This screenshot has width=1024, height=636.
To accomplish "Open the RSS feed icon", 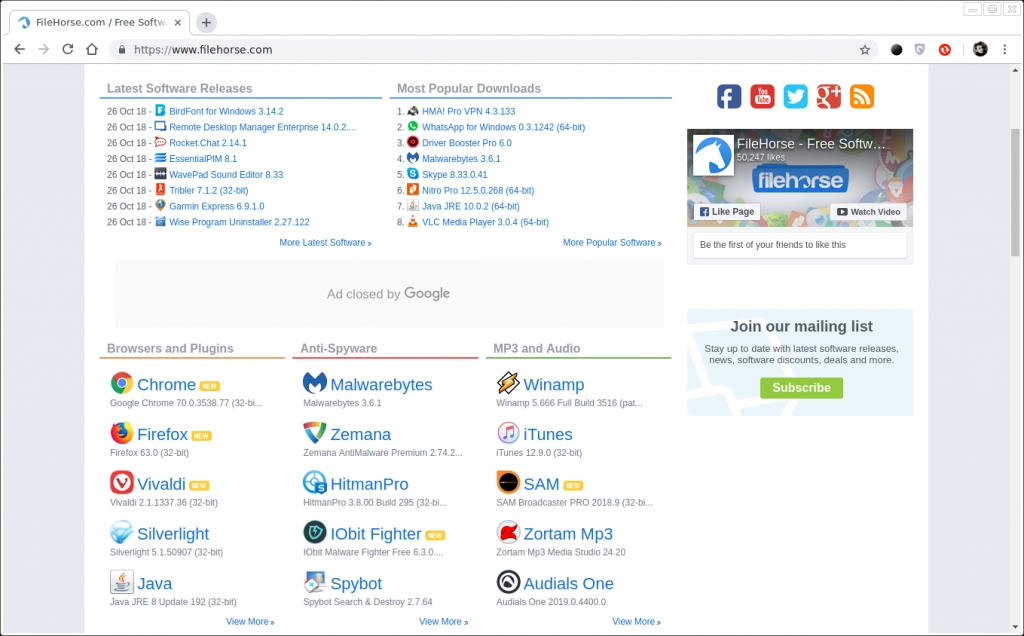I will [861, 96].
